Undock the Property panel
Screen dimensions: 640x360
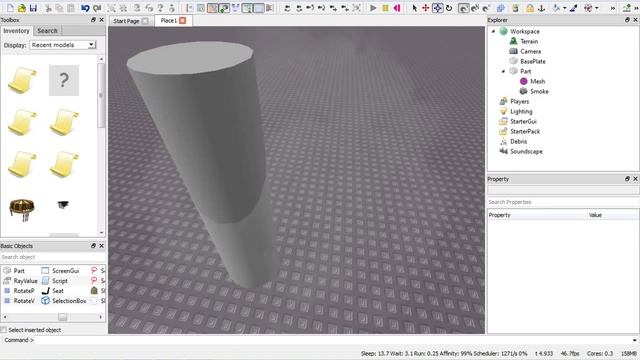627,179
